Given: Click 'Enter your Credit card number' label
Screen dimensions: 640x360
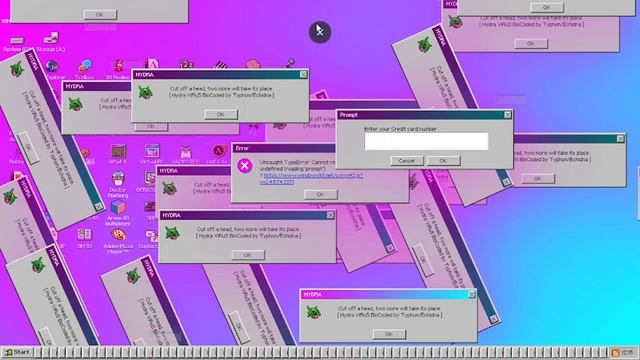Looking at the screenshot, I should tap(400, 129).
